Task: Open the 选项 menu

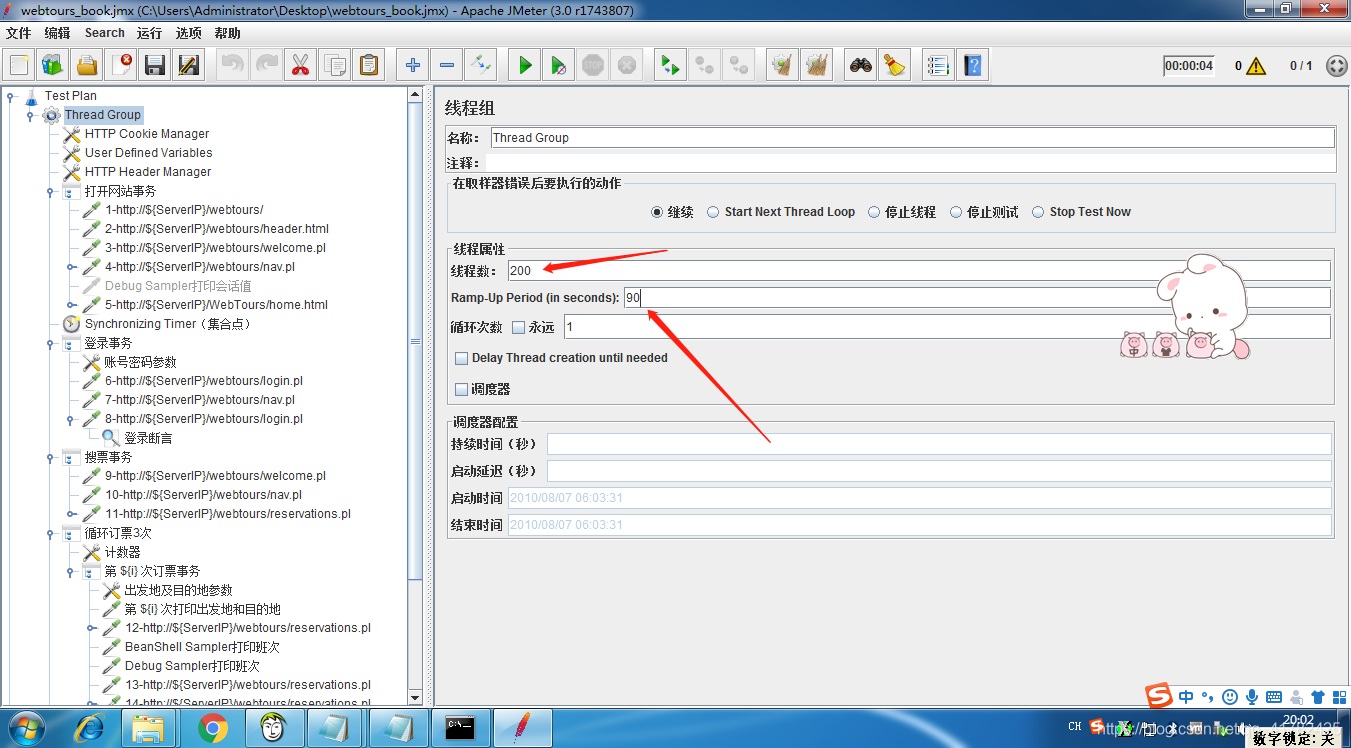Action: (188, 33)
